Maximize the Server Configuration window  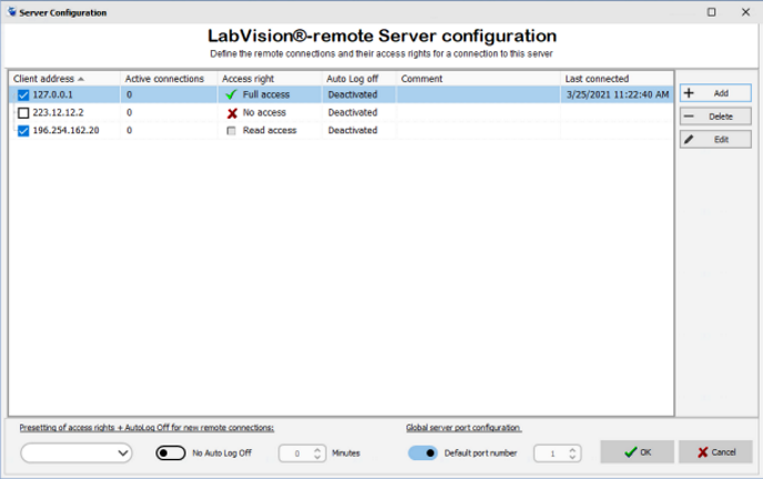pos(711,12)
